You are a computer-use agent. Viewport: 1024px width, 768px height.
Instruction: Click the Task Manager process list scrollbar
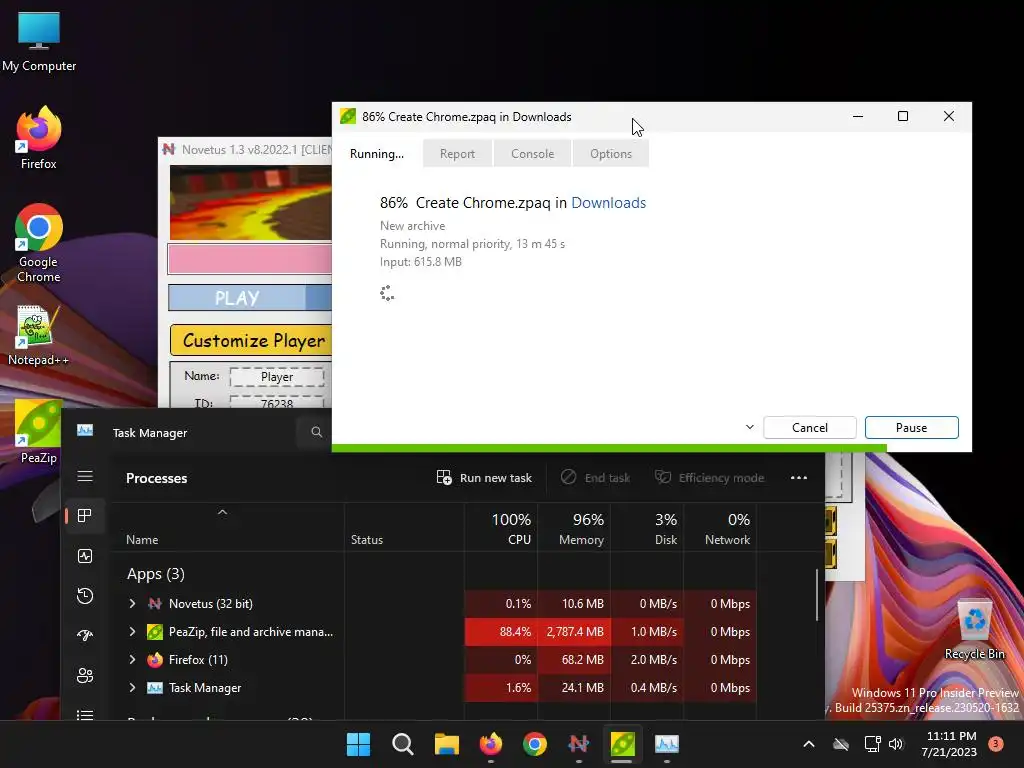click(x=817, y=594)
